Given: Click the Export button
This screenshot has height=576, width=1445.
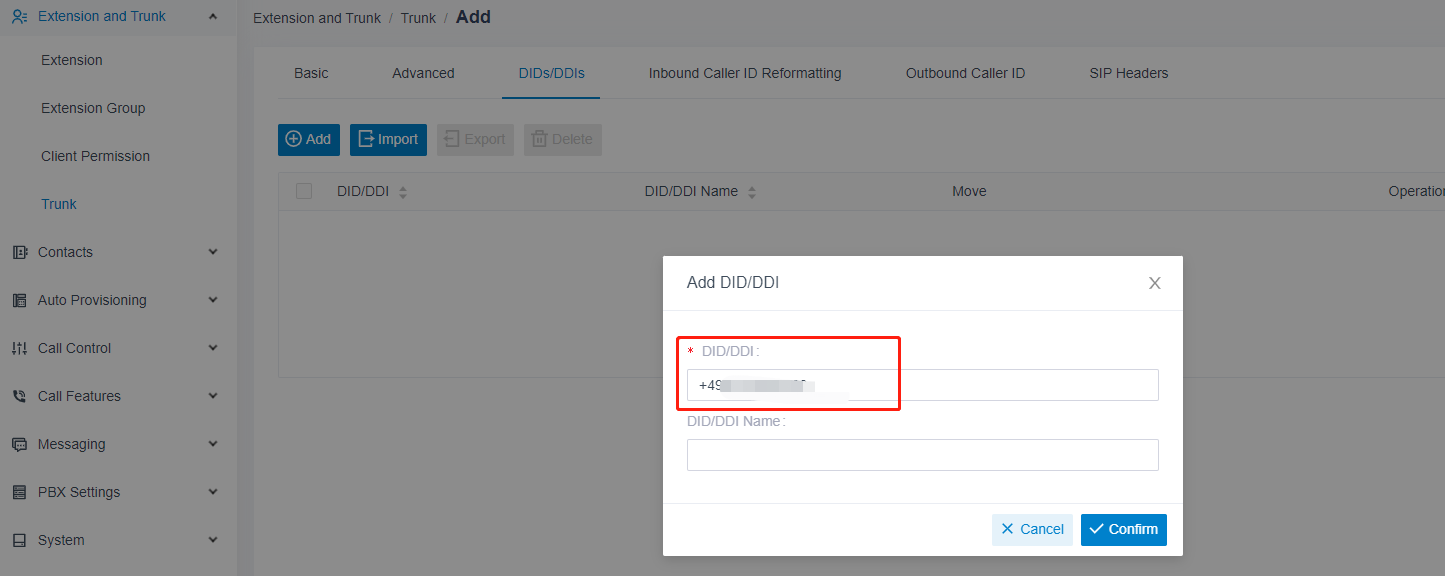Looking at the screenshot, I should [x=475, y=139].
